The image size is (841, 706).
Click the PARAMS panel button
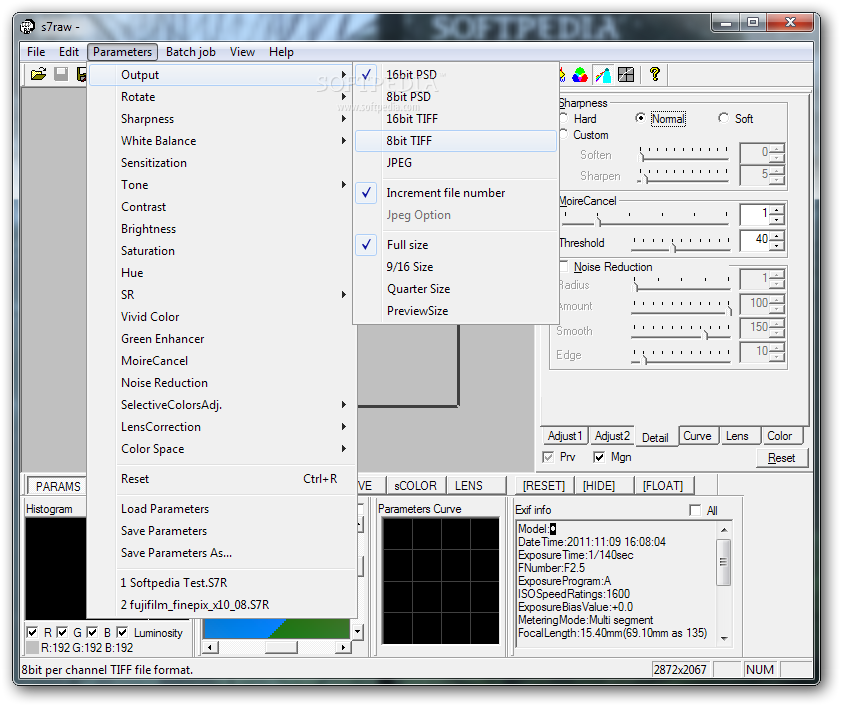(x=57, y=486)
